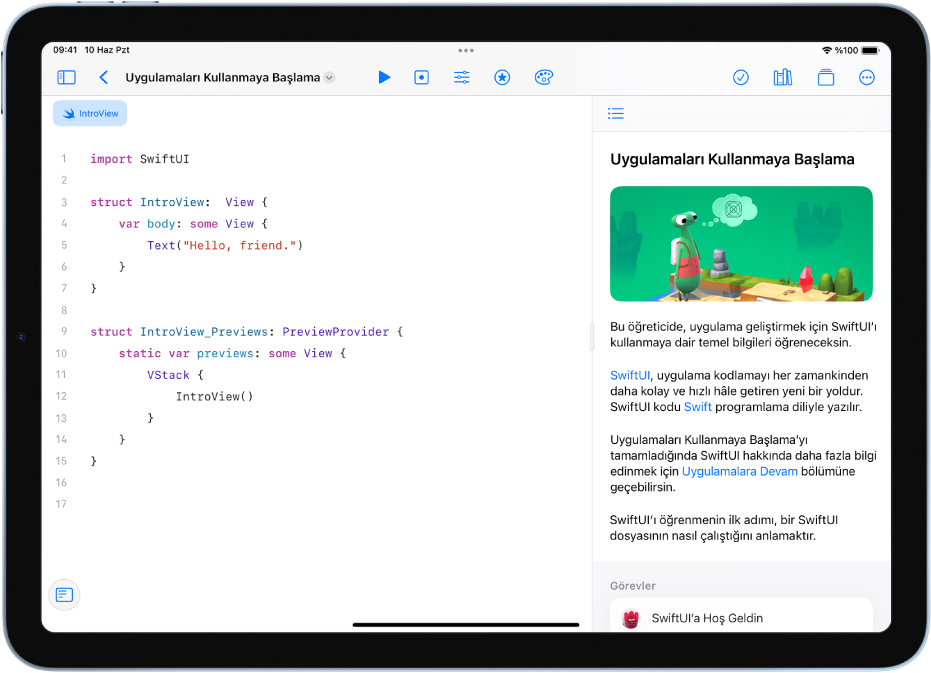Open the SwiftUI'a Hoş Geldin task
Image resolution: width=931 pixels, height=673 pixels.
pyautogui.click(x=741, y=618)
